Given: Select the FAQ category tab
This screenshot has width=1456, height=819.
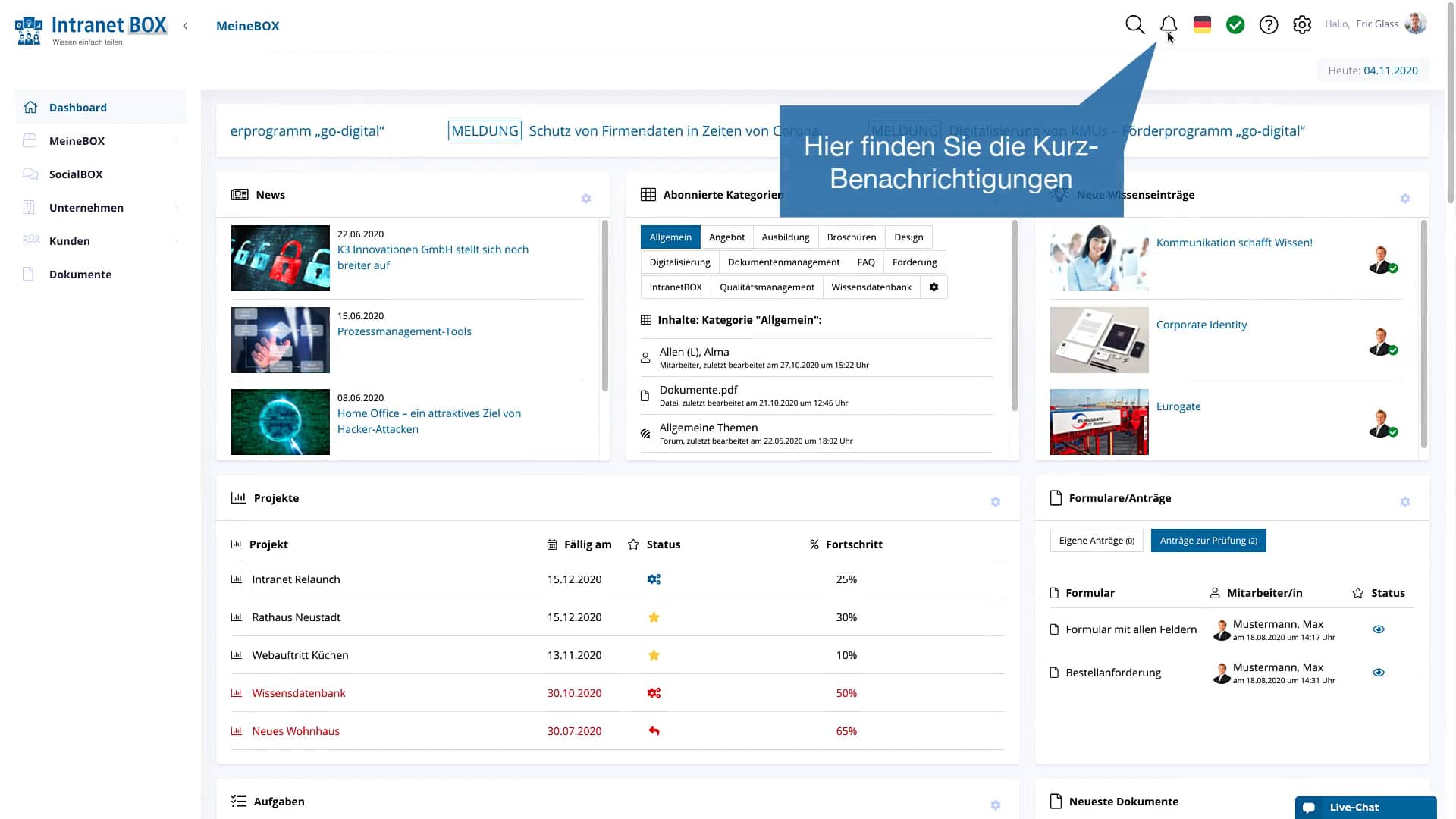Looking at the screenshot, I should 866,262.
